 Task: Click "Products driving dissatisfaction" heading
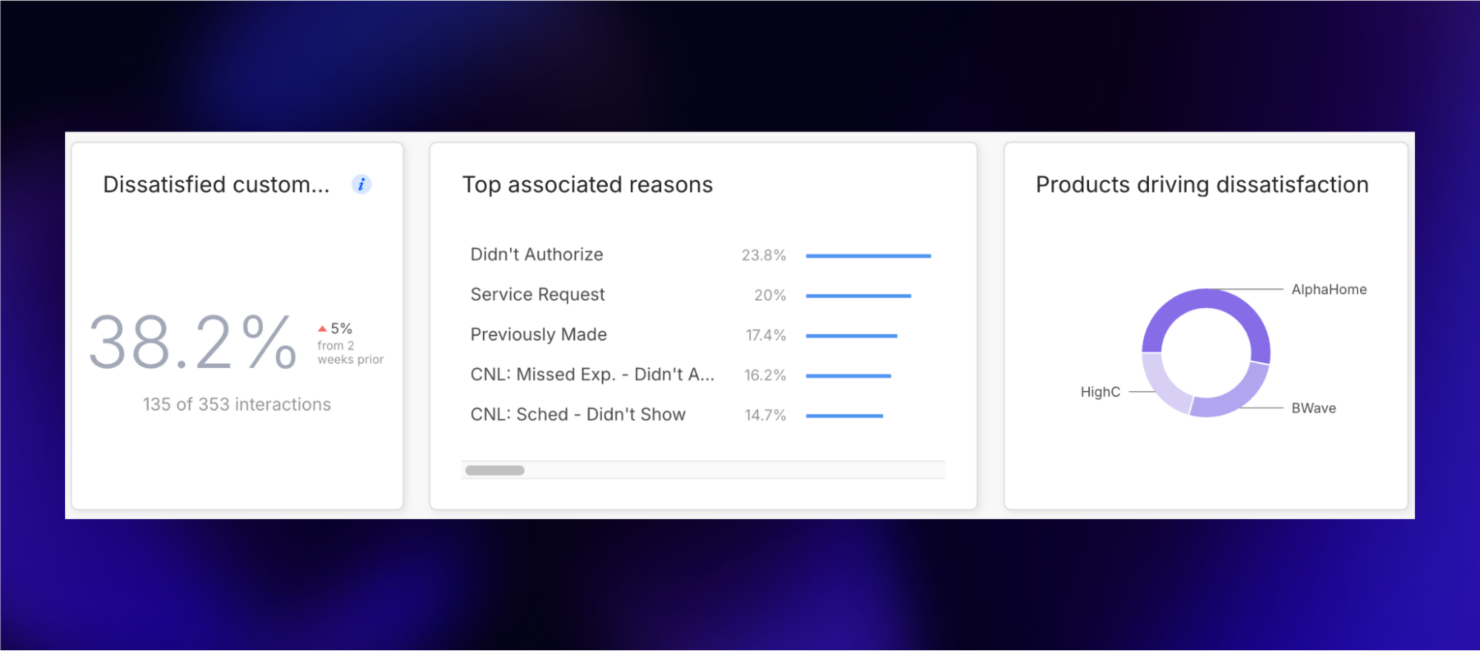pyautogui.click(x=1202, y=185)
